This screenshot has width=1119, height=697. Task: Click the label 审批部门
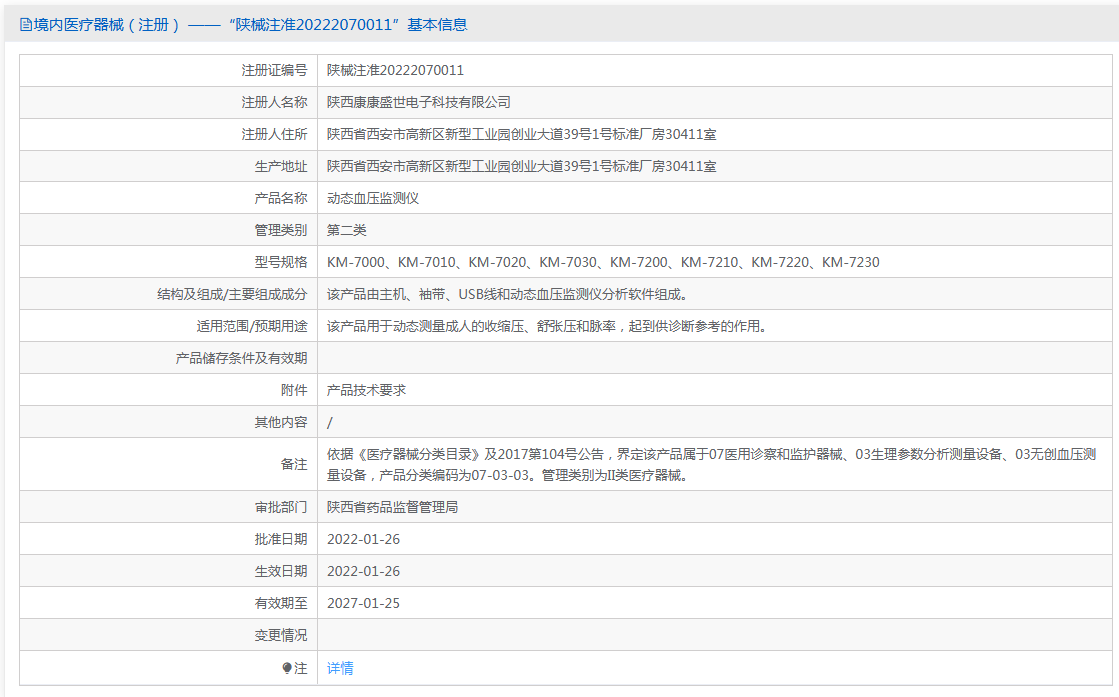coord(280,507)
